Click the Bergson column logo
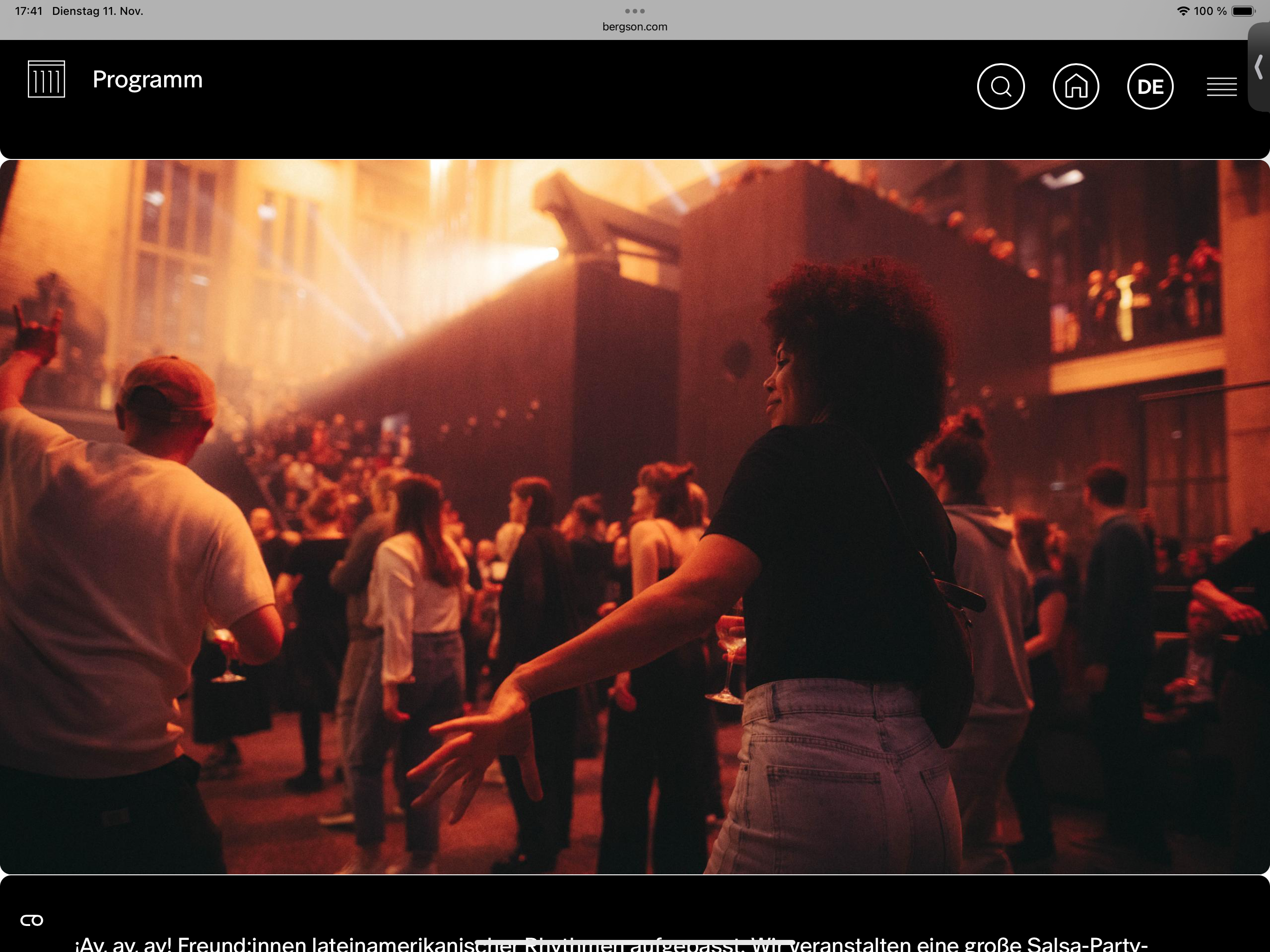The image size is (1270, 952). click(46, 79)
